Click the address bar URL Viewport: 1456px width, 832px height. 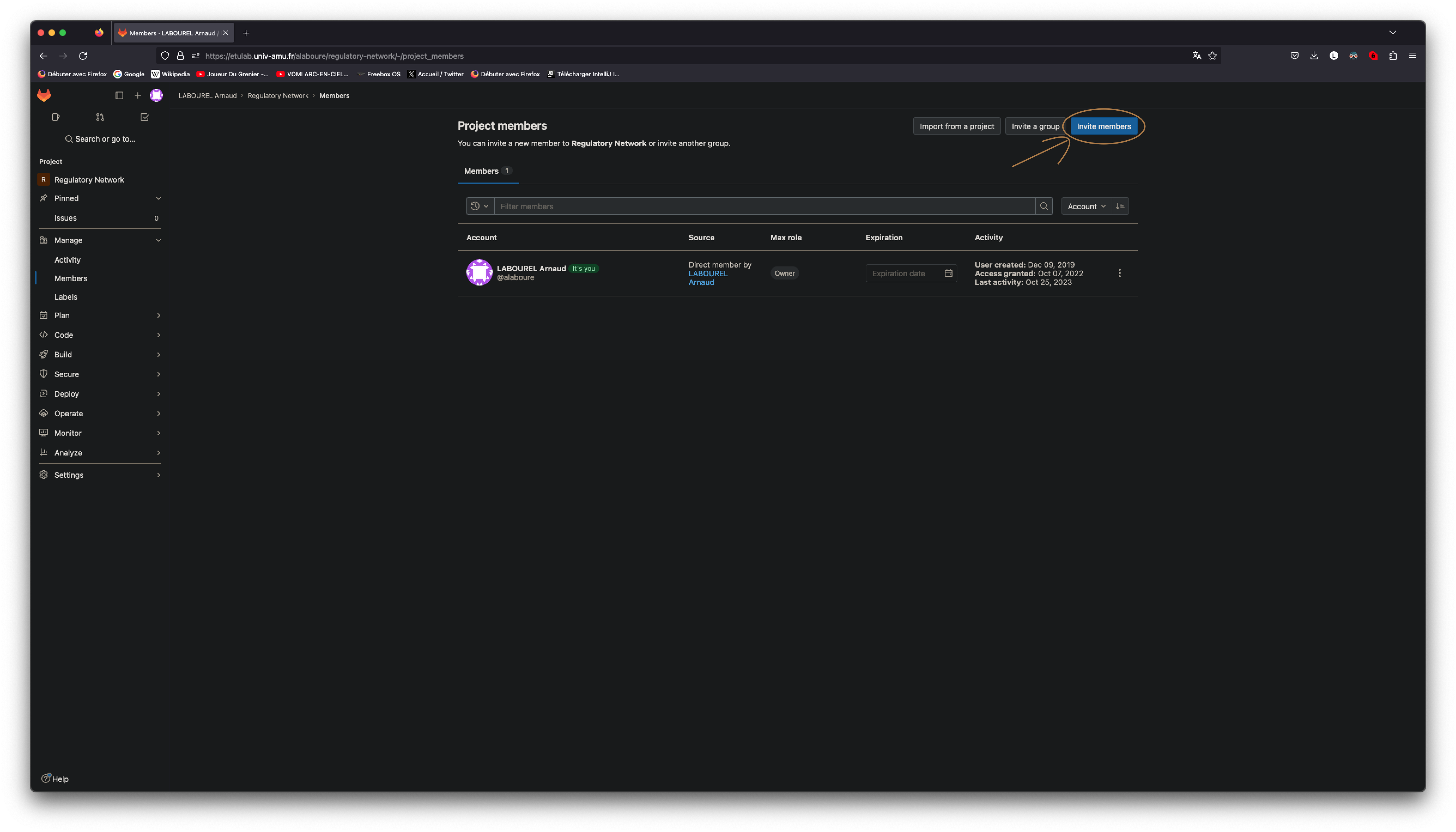point(334,56)
